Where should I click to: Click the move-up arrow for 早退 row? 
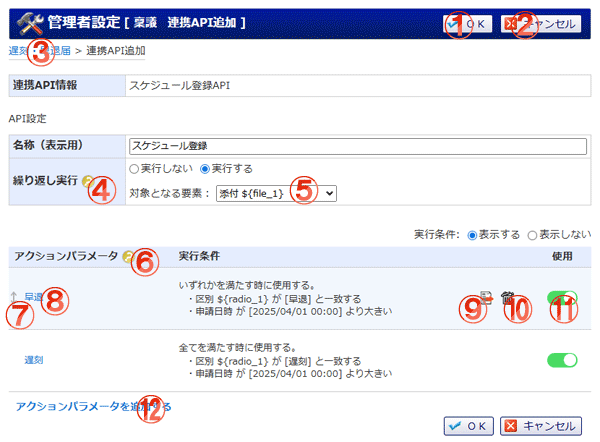(x=14, y=297)
